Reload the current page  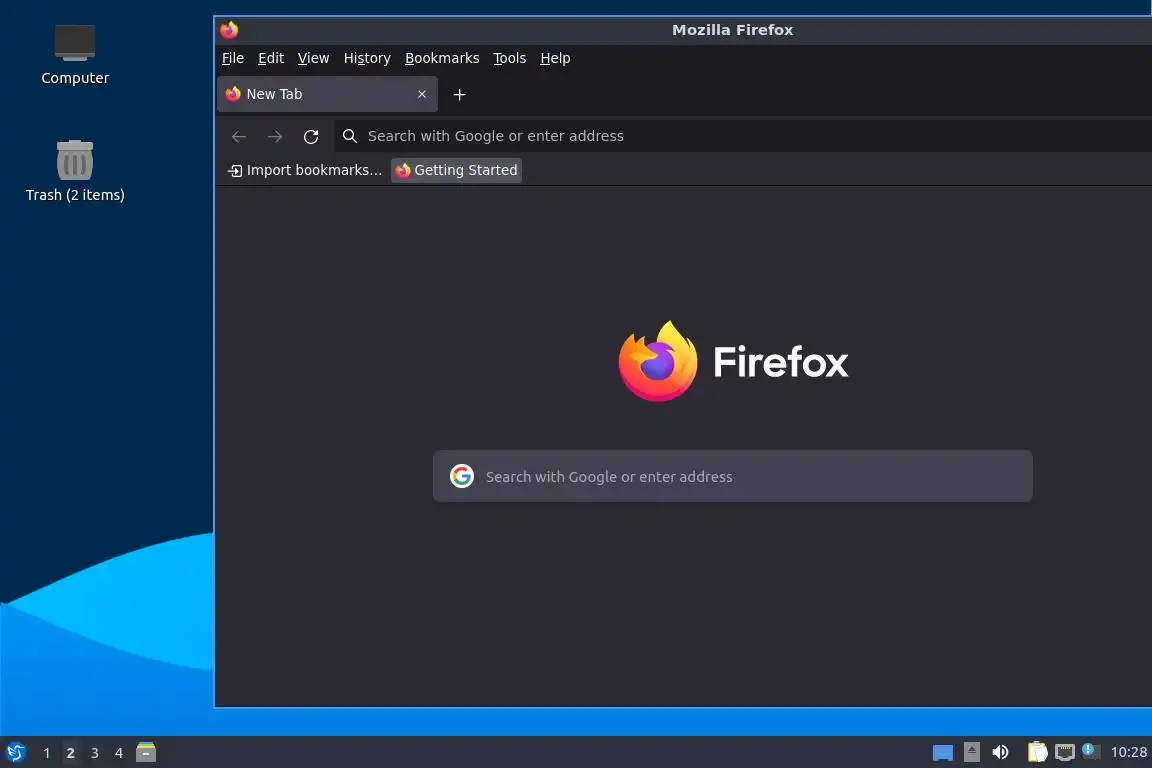311,136
